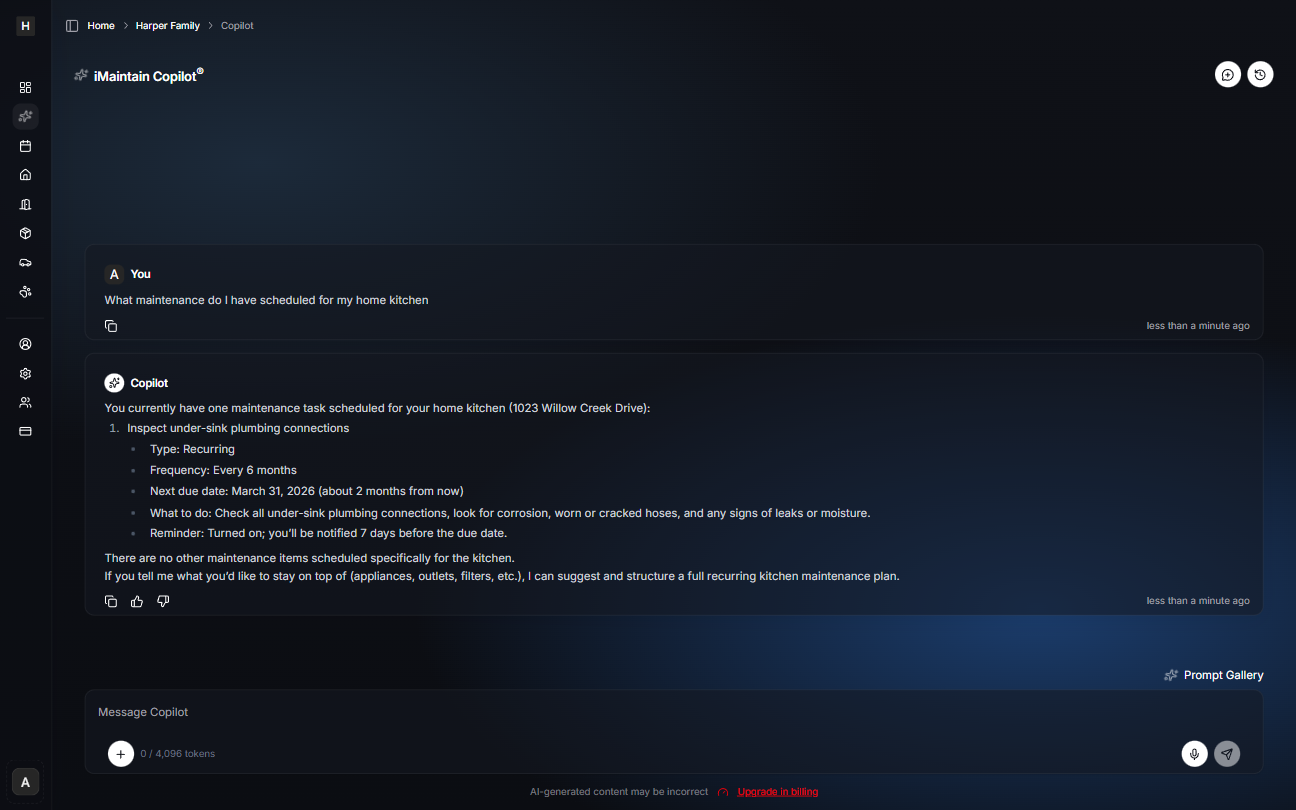Open the settings gear in the sidebar
This screenshot has width=1296, height=810.
pyautogui.click(x=26, y=373)
